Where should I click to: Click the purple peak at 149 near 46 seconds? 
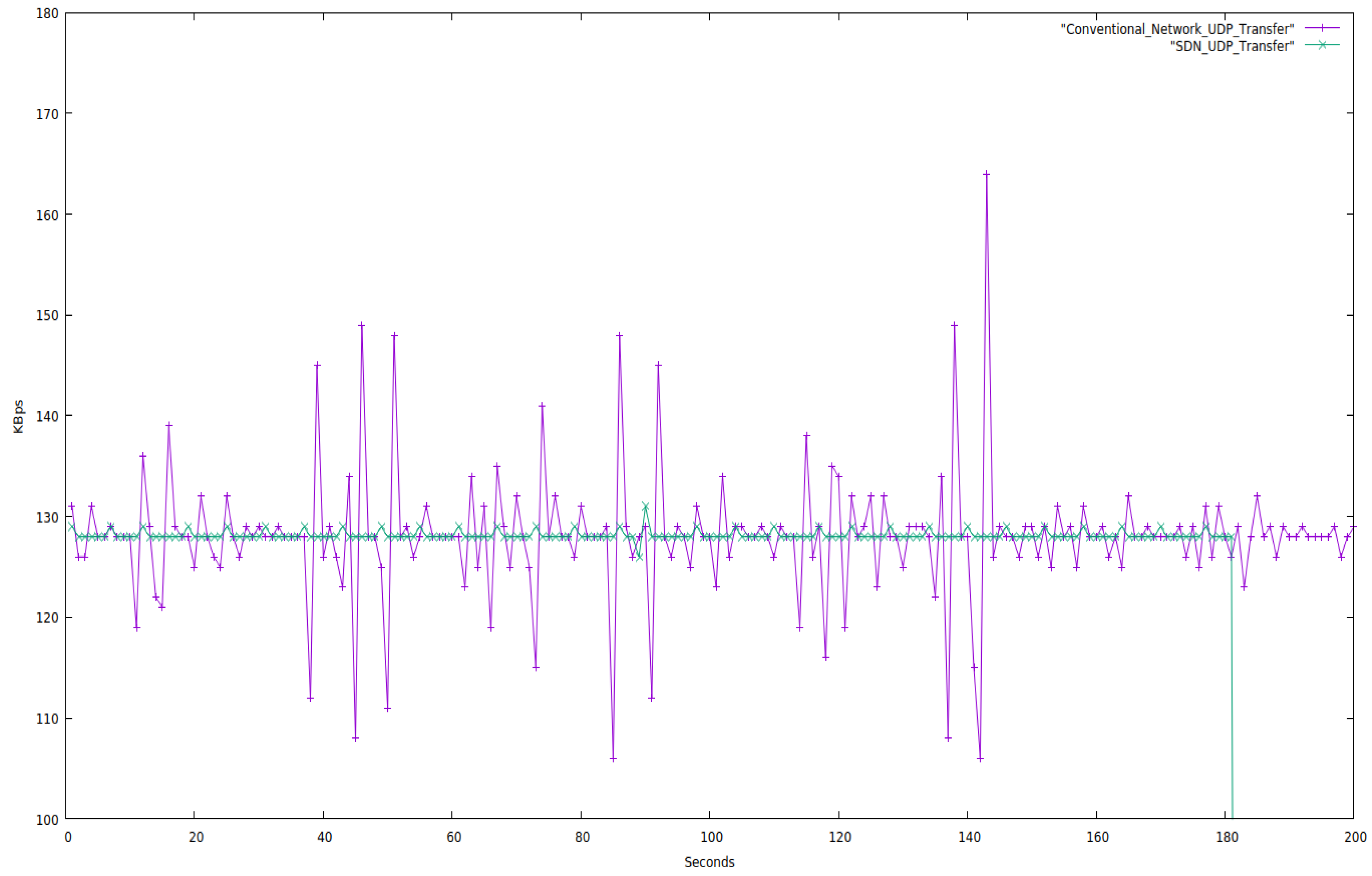pos(361,325)
